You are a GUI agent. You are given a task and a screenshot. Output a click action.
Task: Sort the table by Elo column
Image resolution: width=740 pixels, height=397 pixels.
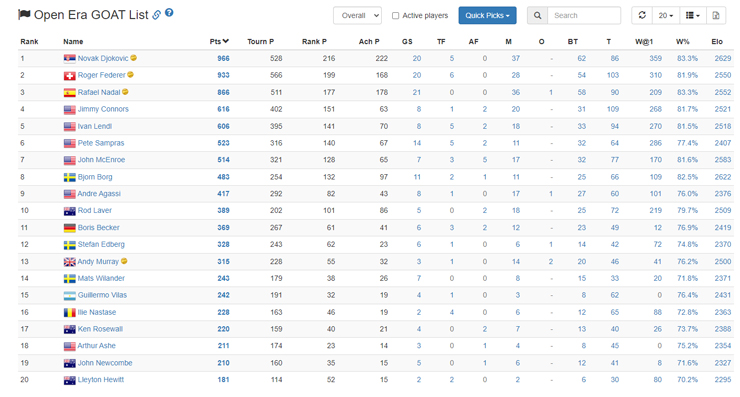pos(717,42)
